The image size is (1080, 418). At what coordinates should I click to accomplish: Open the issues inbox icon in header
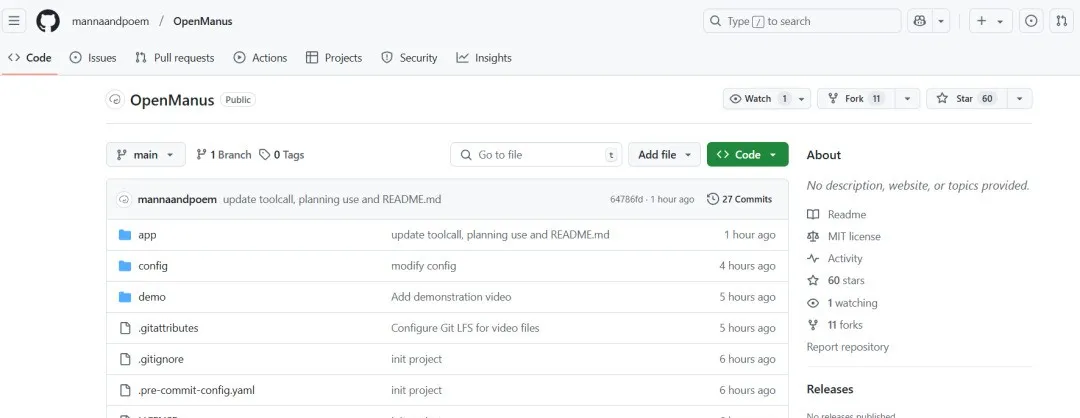pyautogui.click(x=1031, y=21)
